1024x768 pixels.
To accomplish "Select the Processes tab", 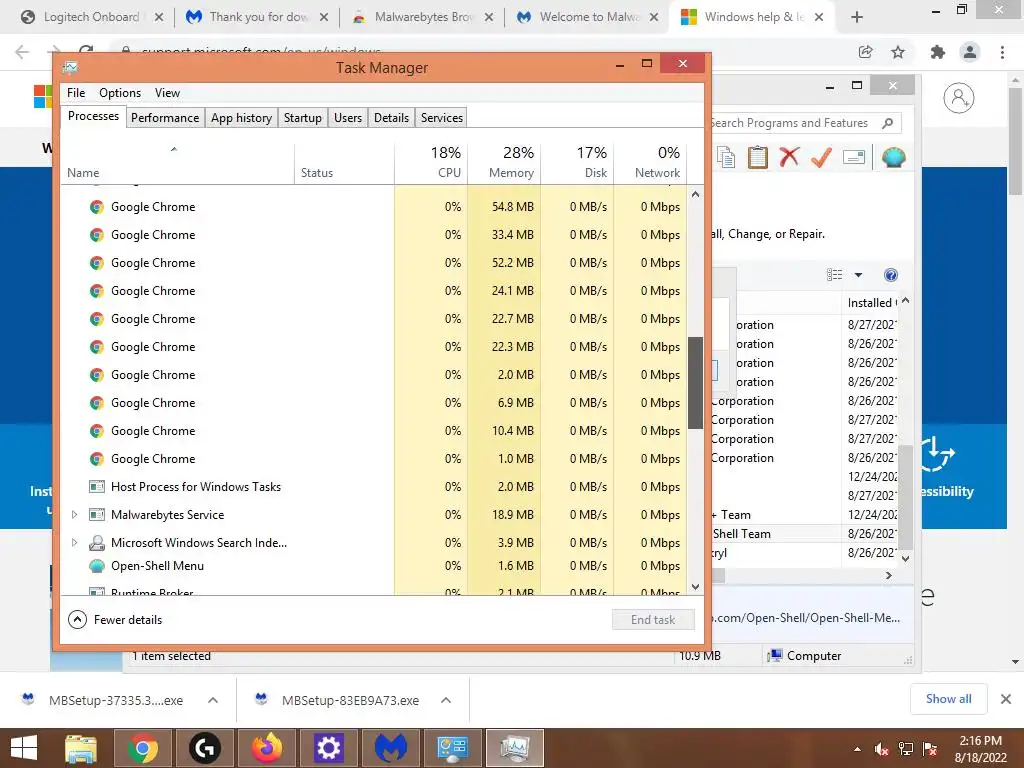I will [93, 116].
